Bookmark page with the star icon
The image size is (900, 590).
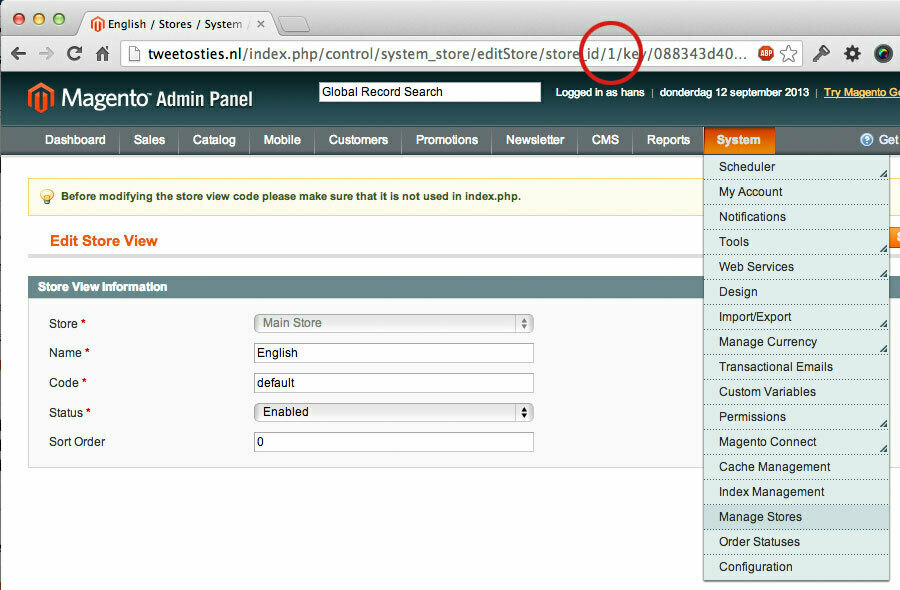(789, 53)
